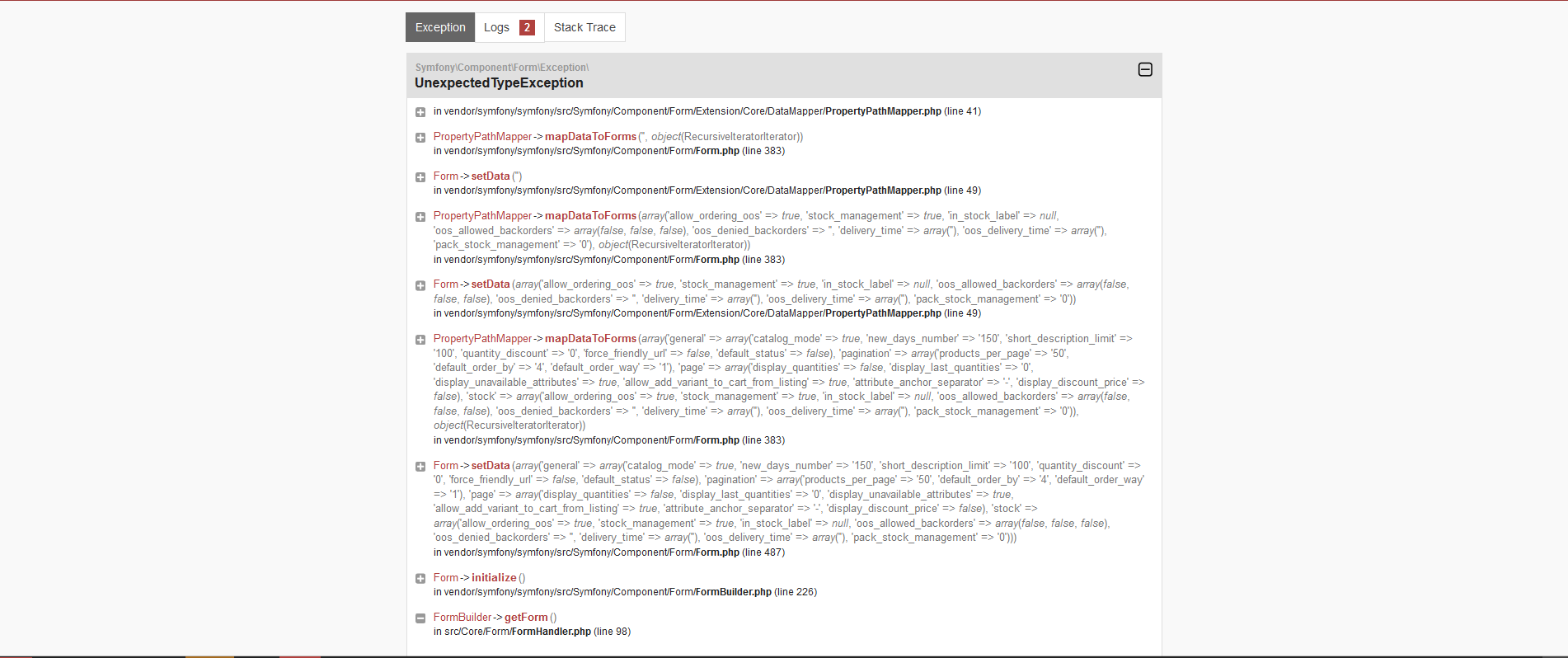Click 'FormHandler.php (line 98)' file path

[570, 632]
